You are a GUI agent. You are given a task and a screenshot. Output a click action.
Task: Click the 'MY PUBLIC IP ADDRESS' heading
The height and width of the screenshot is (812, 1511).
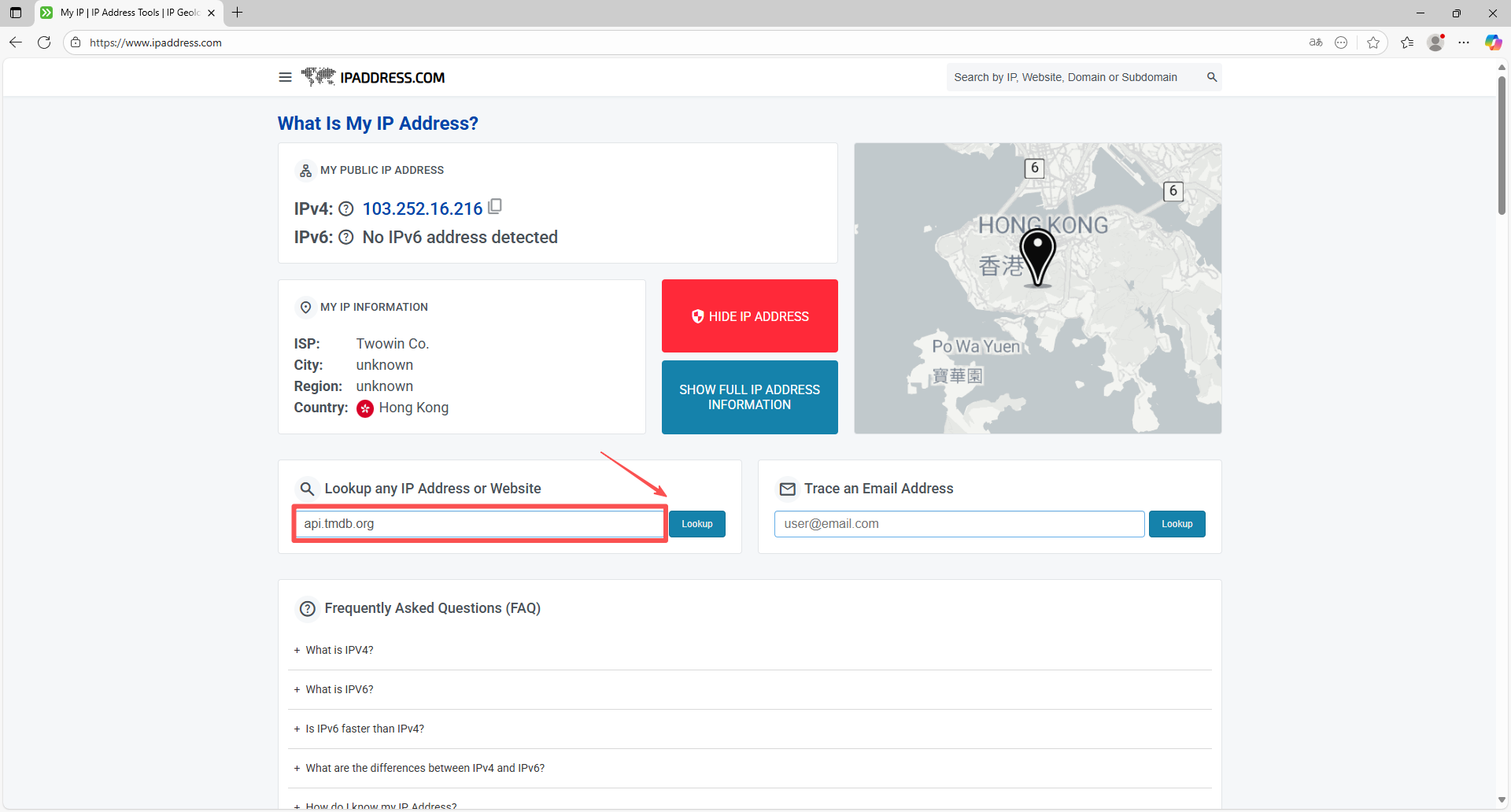coord(382,170)
